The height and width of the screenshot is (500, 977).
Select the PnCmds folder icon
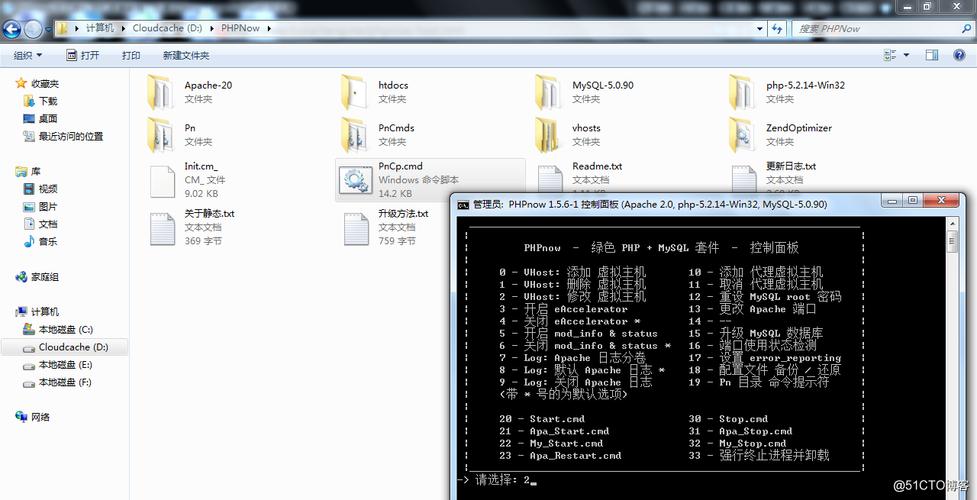[354, 135]
